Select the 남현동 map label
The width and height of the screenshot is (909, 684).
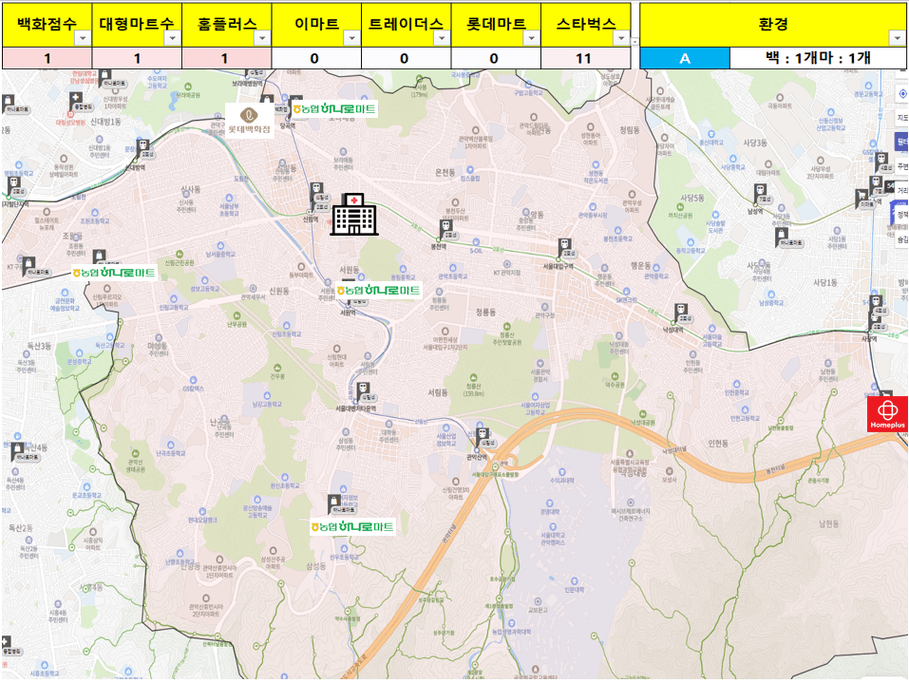829,523
